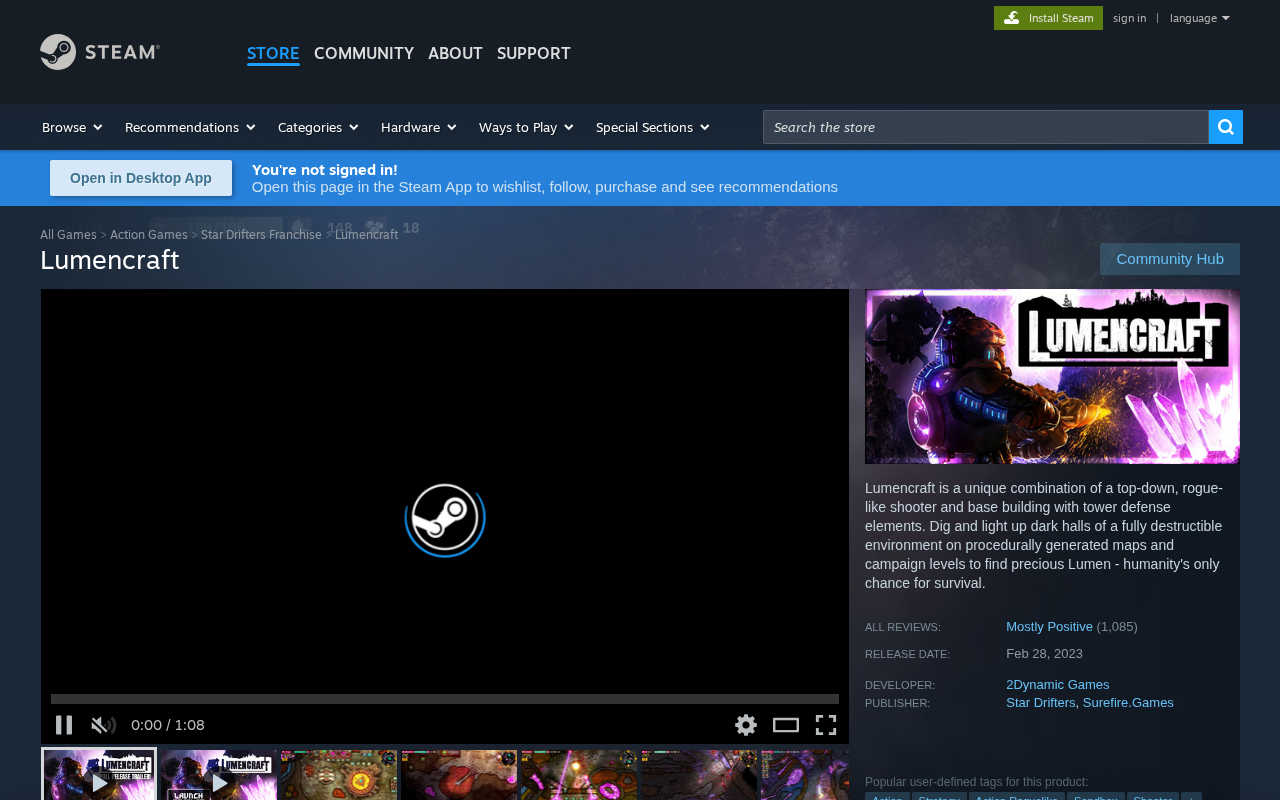
Task: Enter fullscreen on video player
Action: pyautogui.click(x=826, y=725)
